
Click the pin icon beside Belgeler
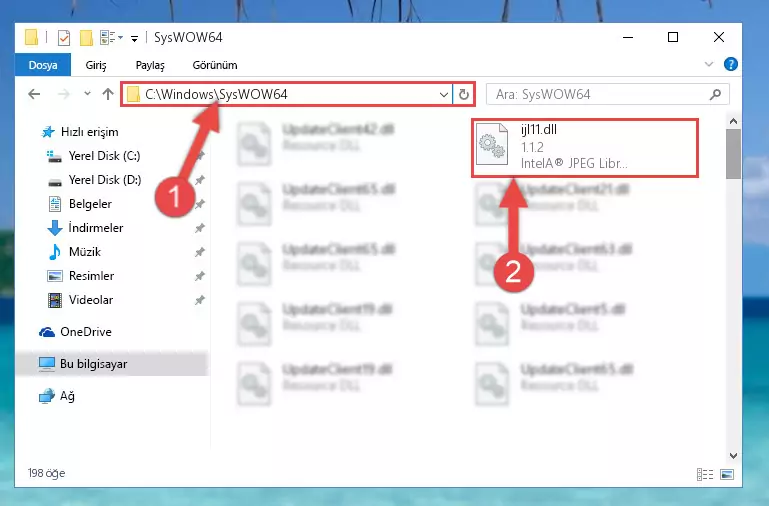pos(200,204)
